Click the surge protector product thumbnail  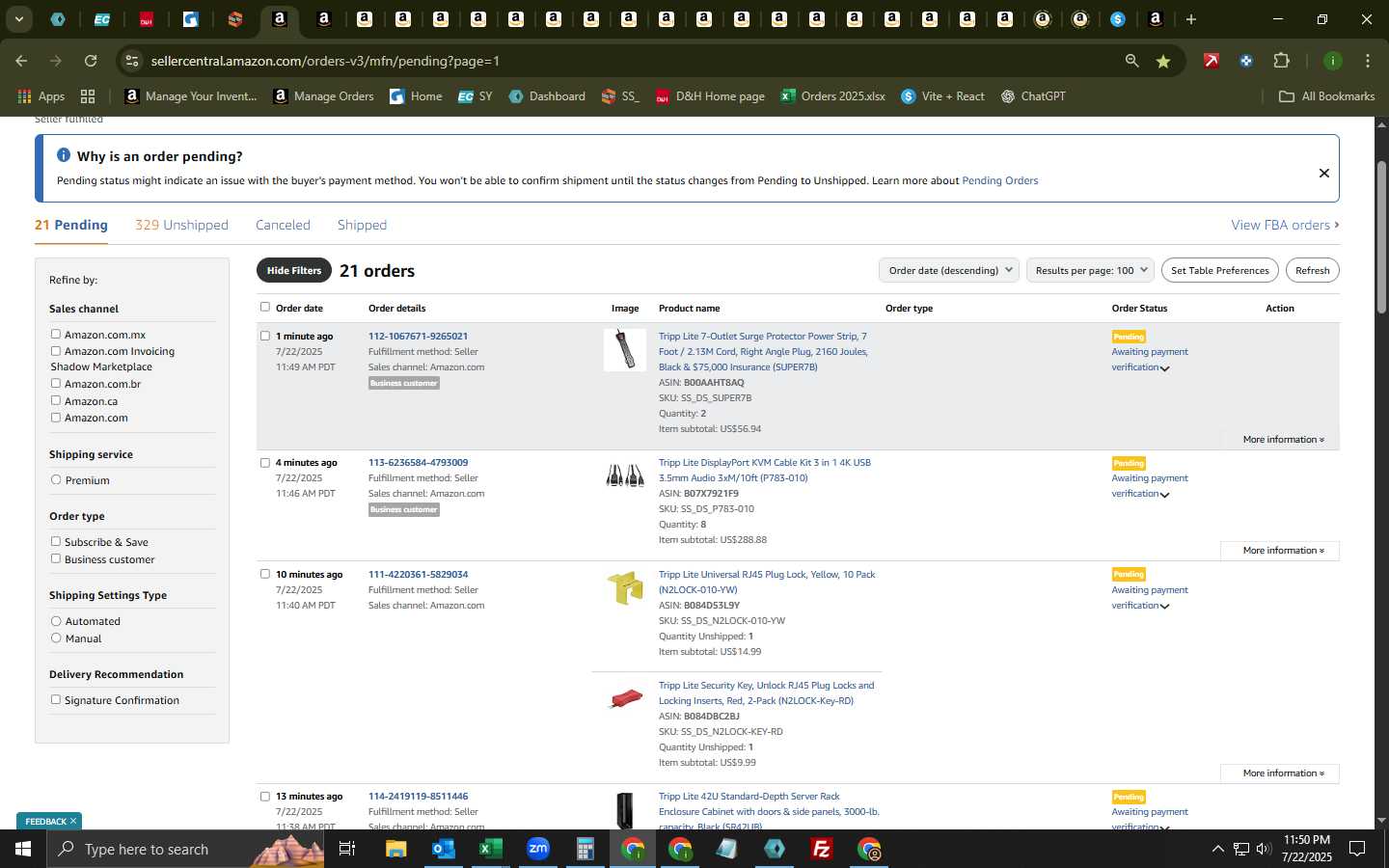[625, 349]
